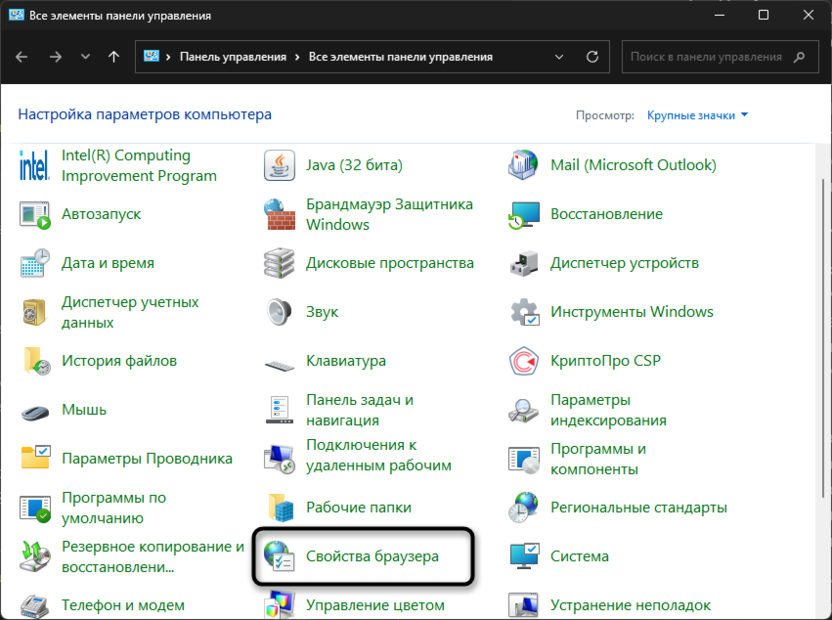Click the Поиск в панели управления field

point(710,57)
